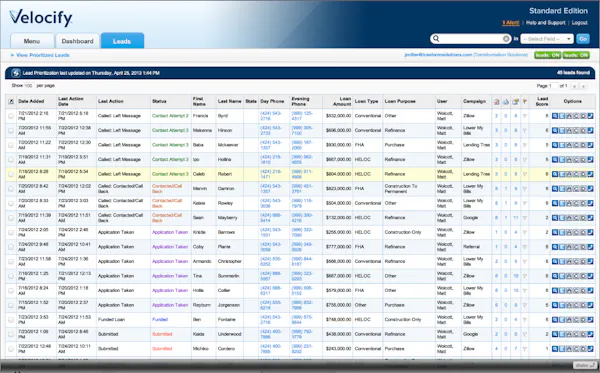Image resolution: width=600 pixels, height=373 pixels.
Task: Click the Go search button
Action: pos(583,39)
